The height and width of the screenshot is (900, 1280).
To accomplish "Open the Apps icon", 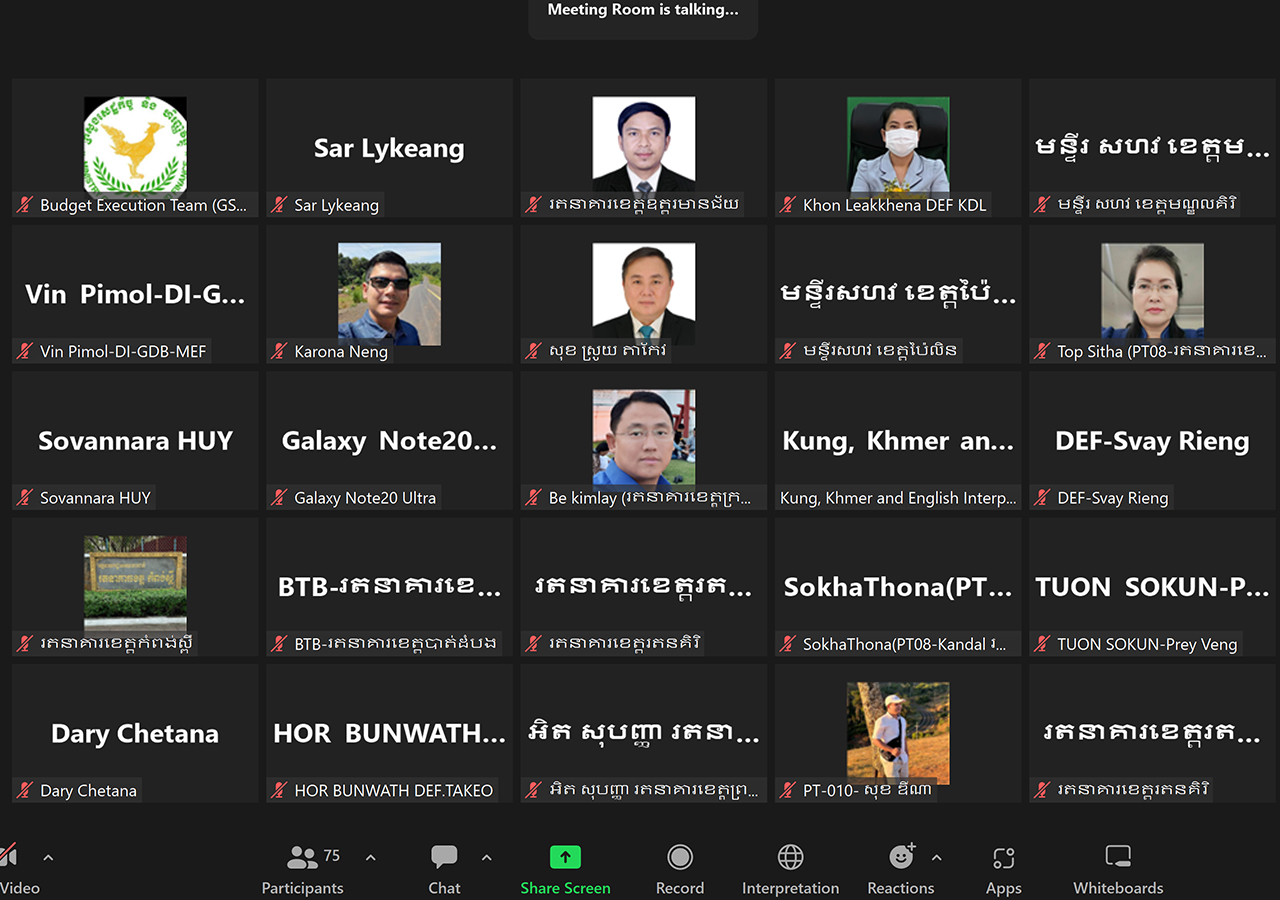I will (1004, 858).
